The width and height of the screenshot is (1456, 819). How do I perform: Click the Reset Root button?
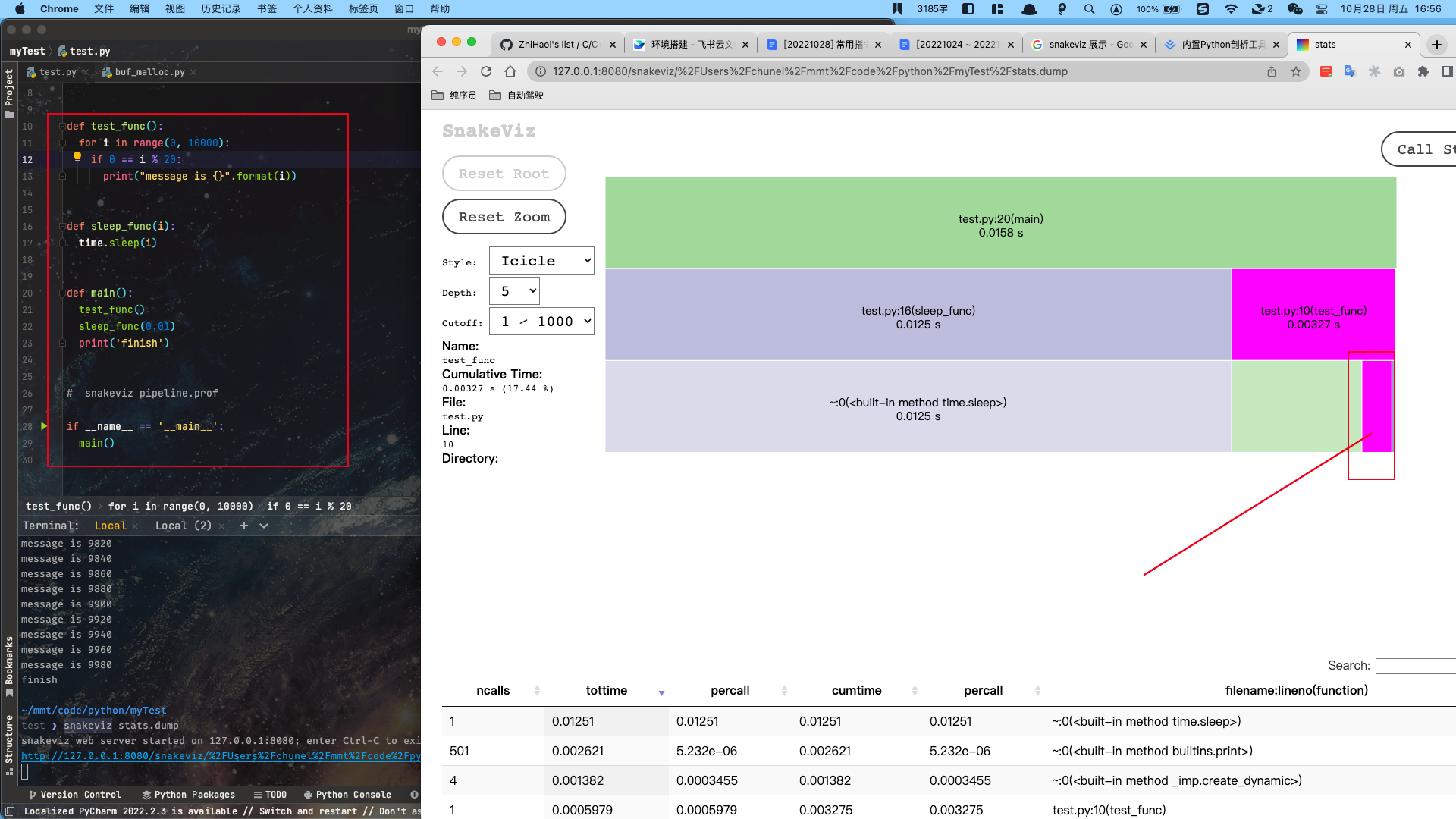click(x=504, y=173)
